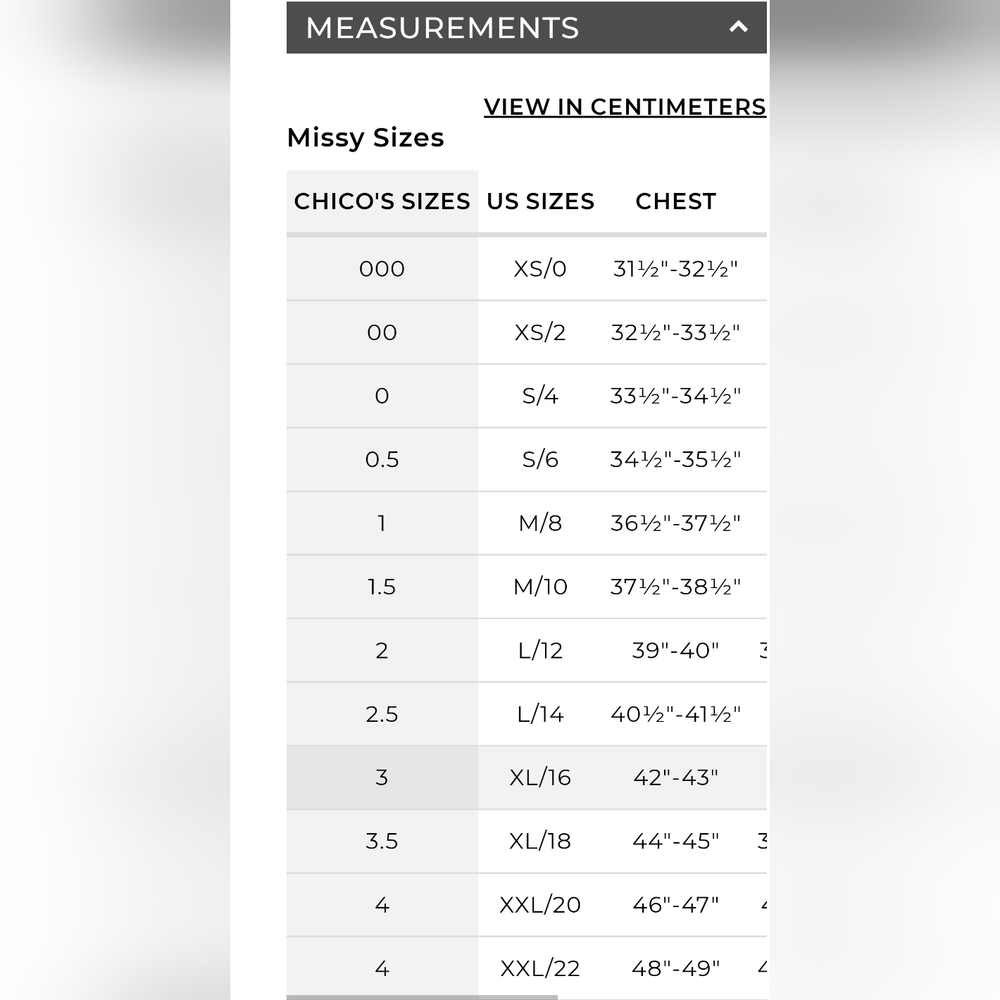Screen dimensions: 1000x1000
Task: Select the US Sizes column header
Action: pos(540,202)
